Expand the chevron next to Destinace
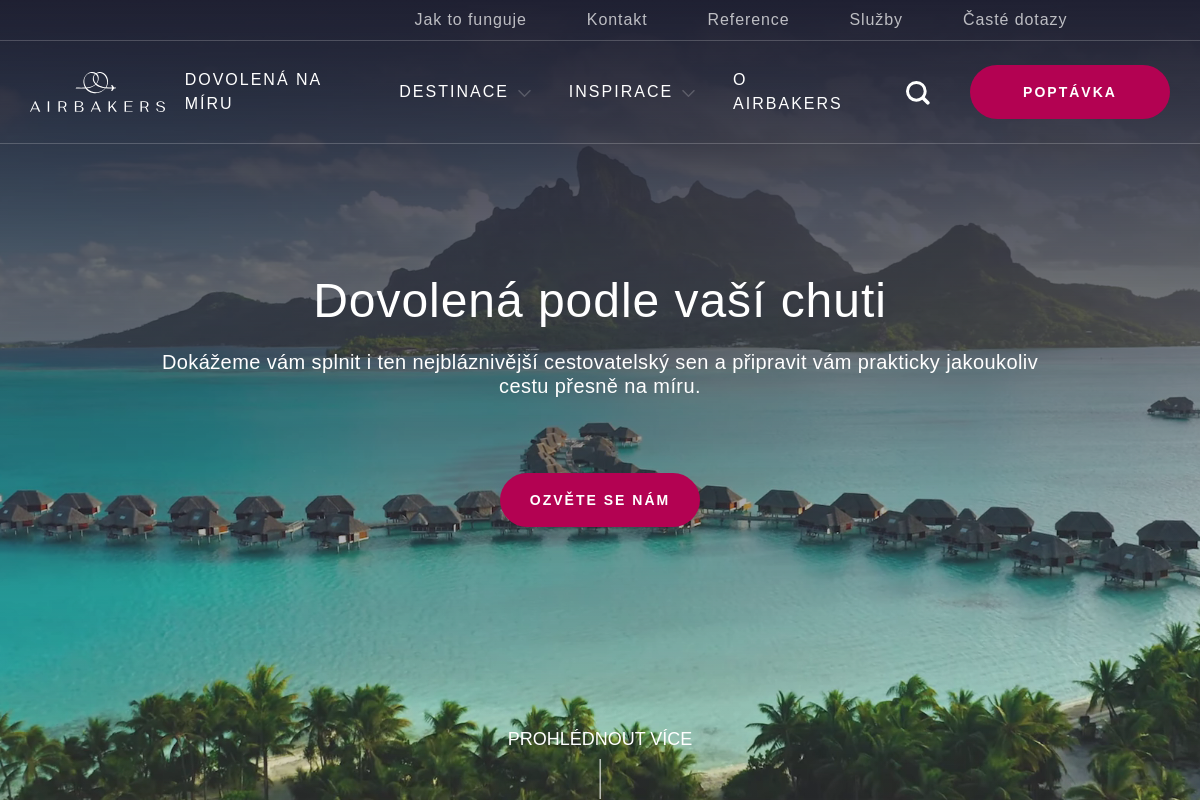 [x=524, y=94]
